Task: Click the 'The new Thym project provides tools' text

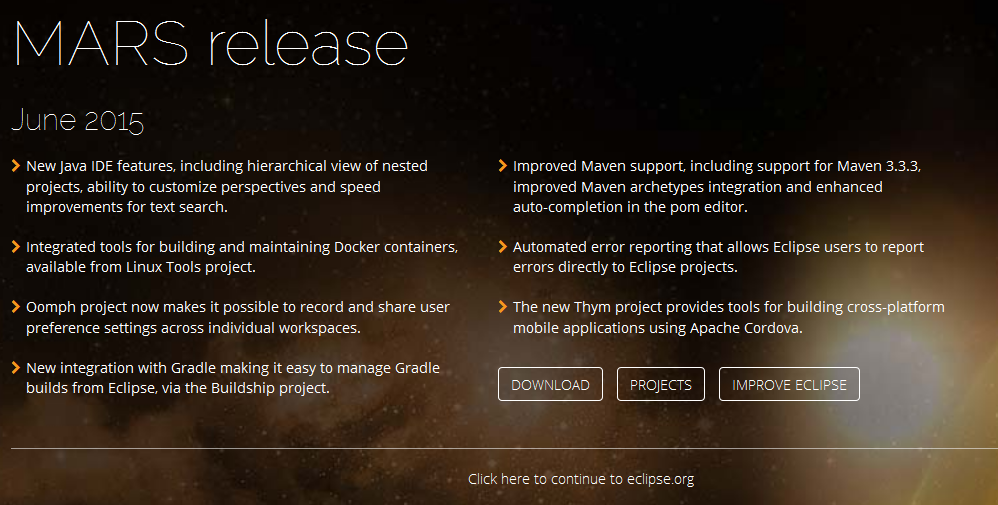Action: [729, 317]
